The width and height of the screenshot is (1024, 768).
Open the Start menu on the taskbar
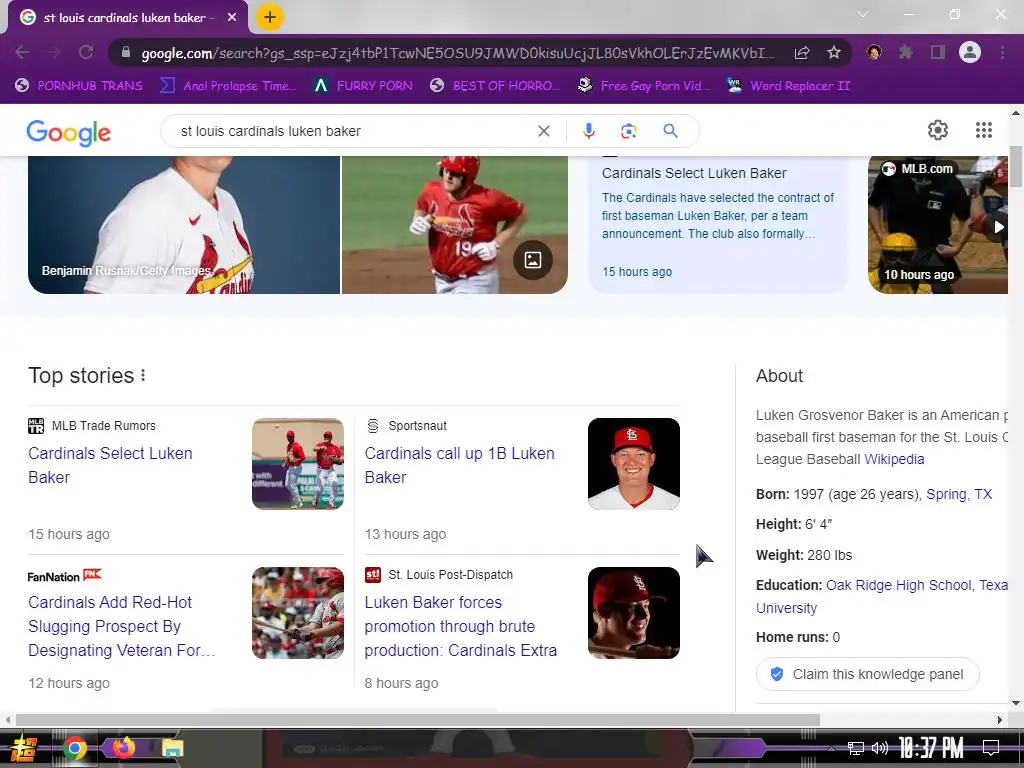click(x=24, y=748)
